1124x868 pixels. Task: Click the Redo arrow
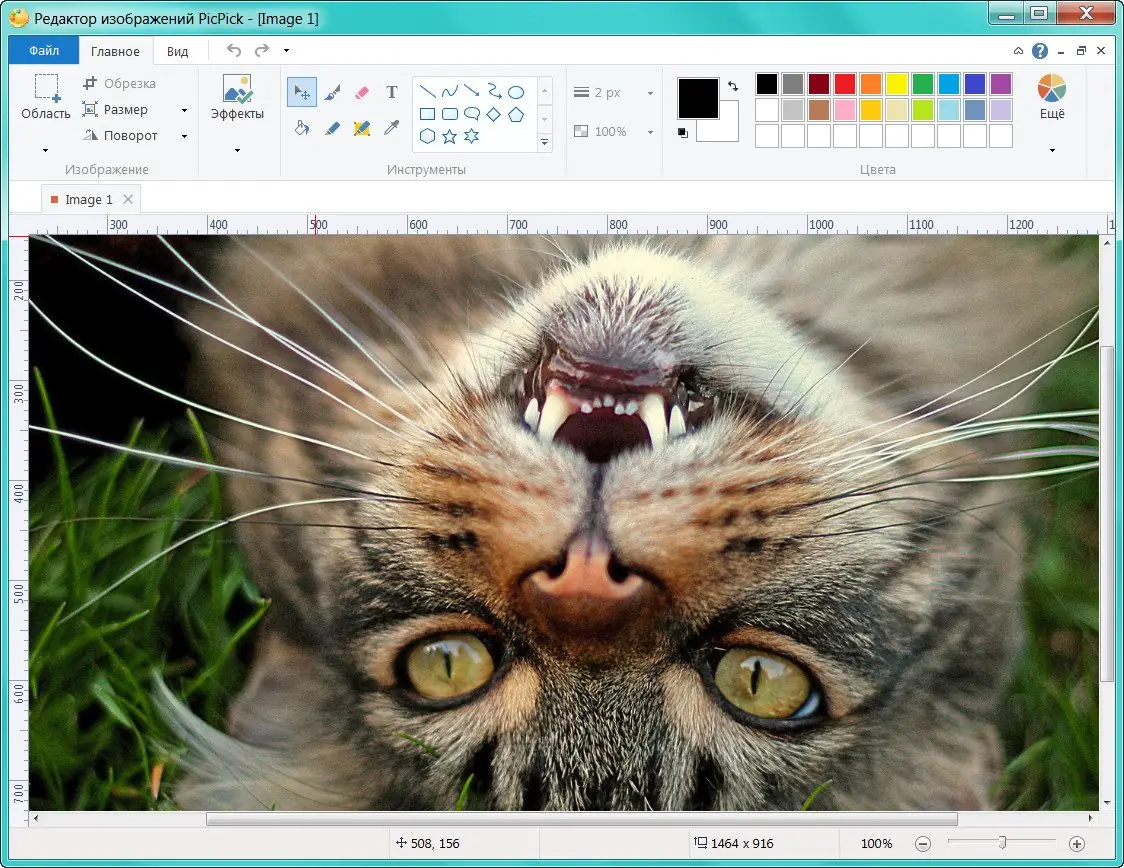tap(262, 50)
